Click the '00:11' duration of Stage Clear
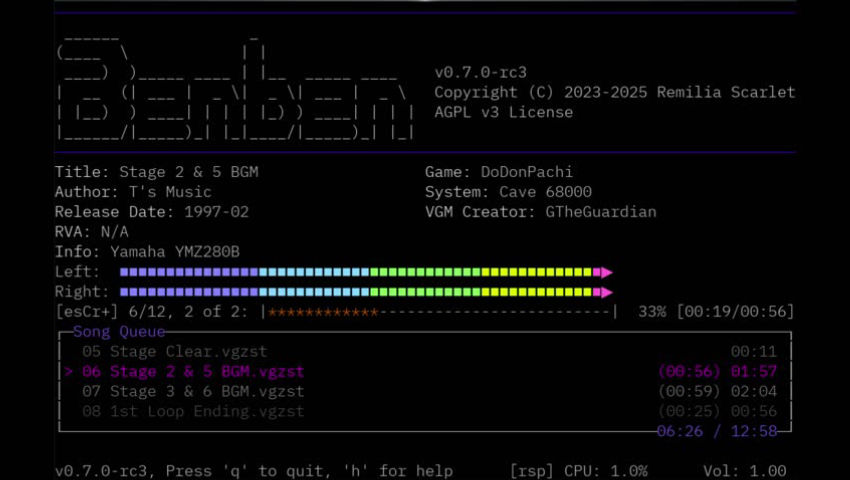 754,351
